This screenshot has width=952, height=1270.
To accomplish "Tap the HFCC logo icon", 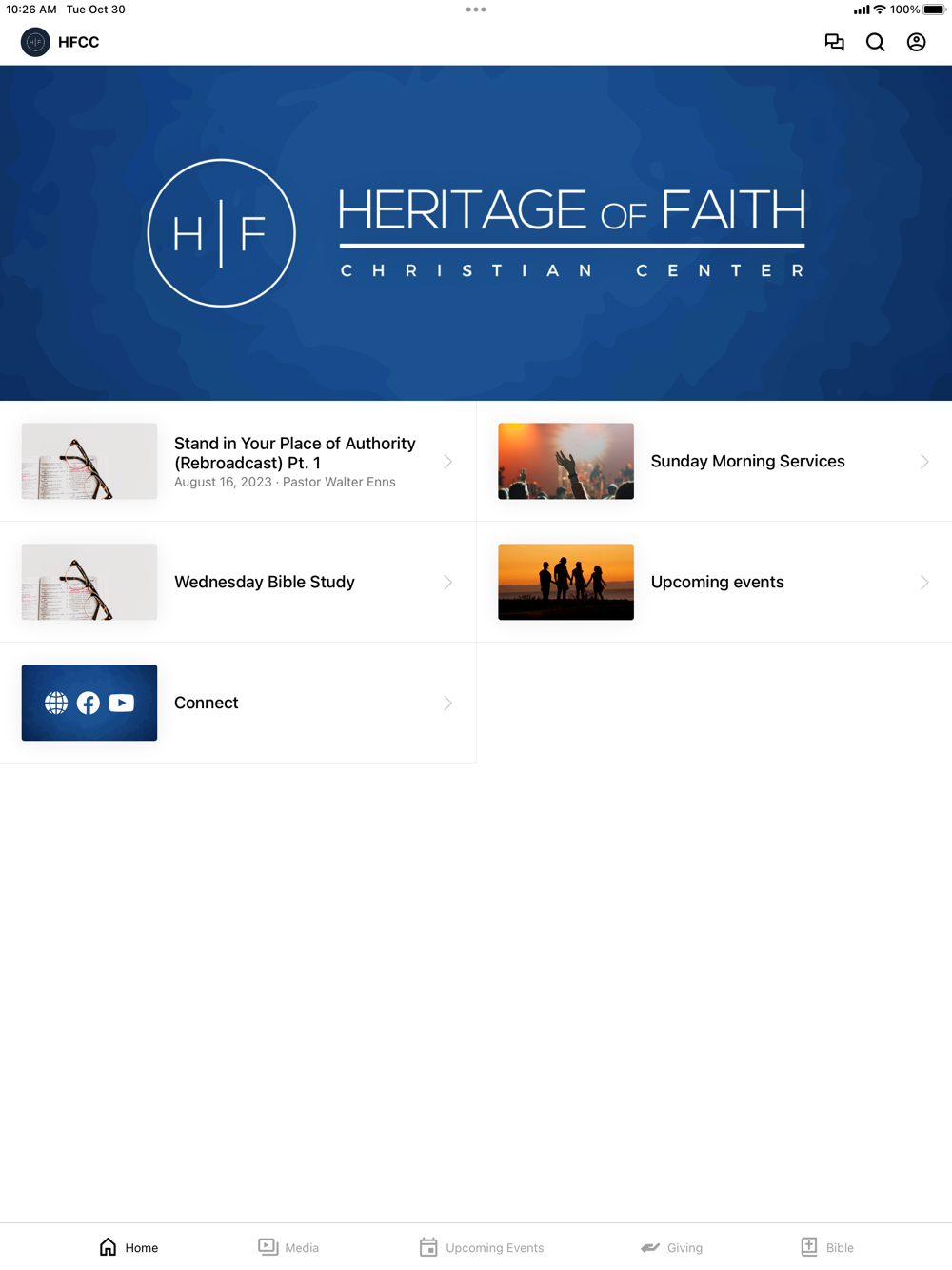I will tap(35, 42).
